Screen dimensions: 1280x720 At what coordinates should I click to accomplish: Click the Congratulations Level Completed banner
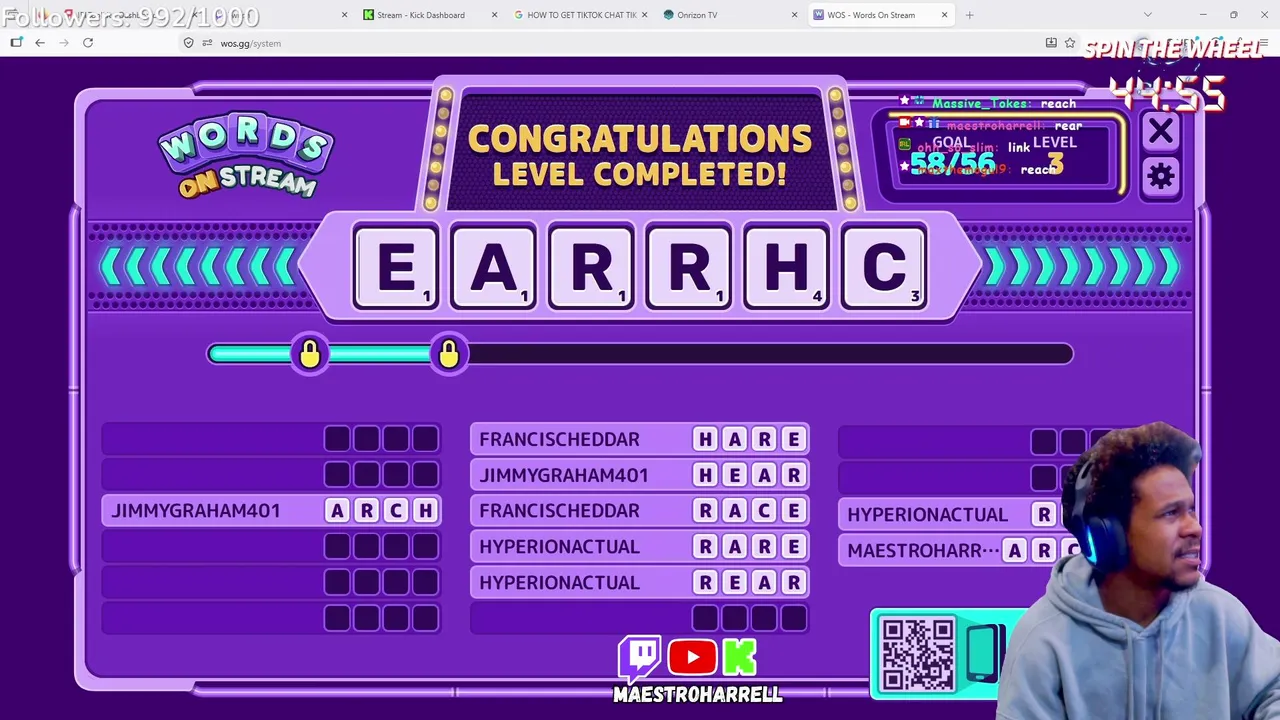640,155
